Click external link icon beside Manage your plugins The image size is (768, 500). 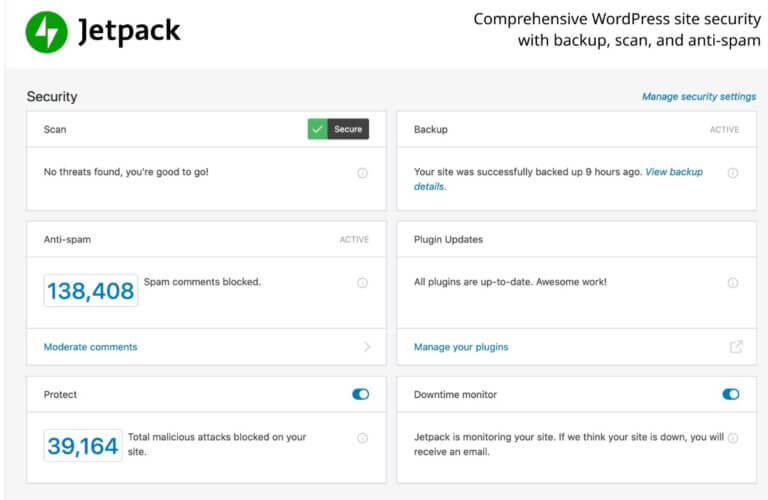click(x=736, y=347)
